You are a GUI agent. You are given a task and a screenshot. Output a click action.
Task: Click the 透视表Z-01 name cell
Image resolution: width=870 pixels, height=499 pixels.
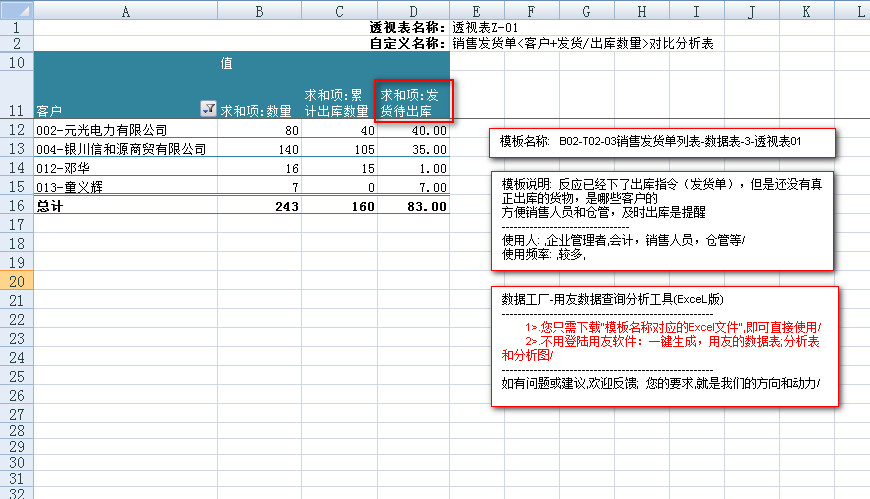pos(485,27)
